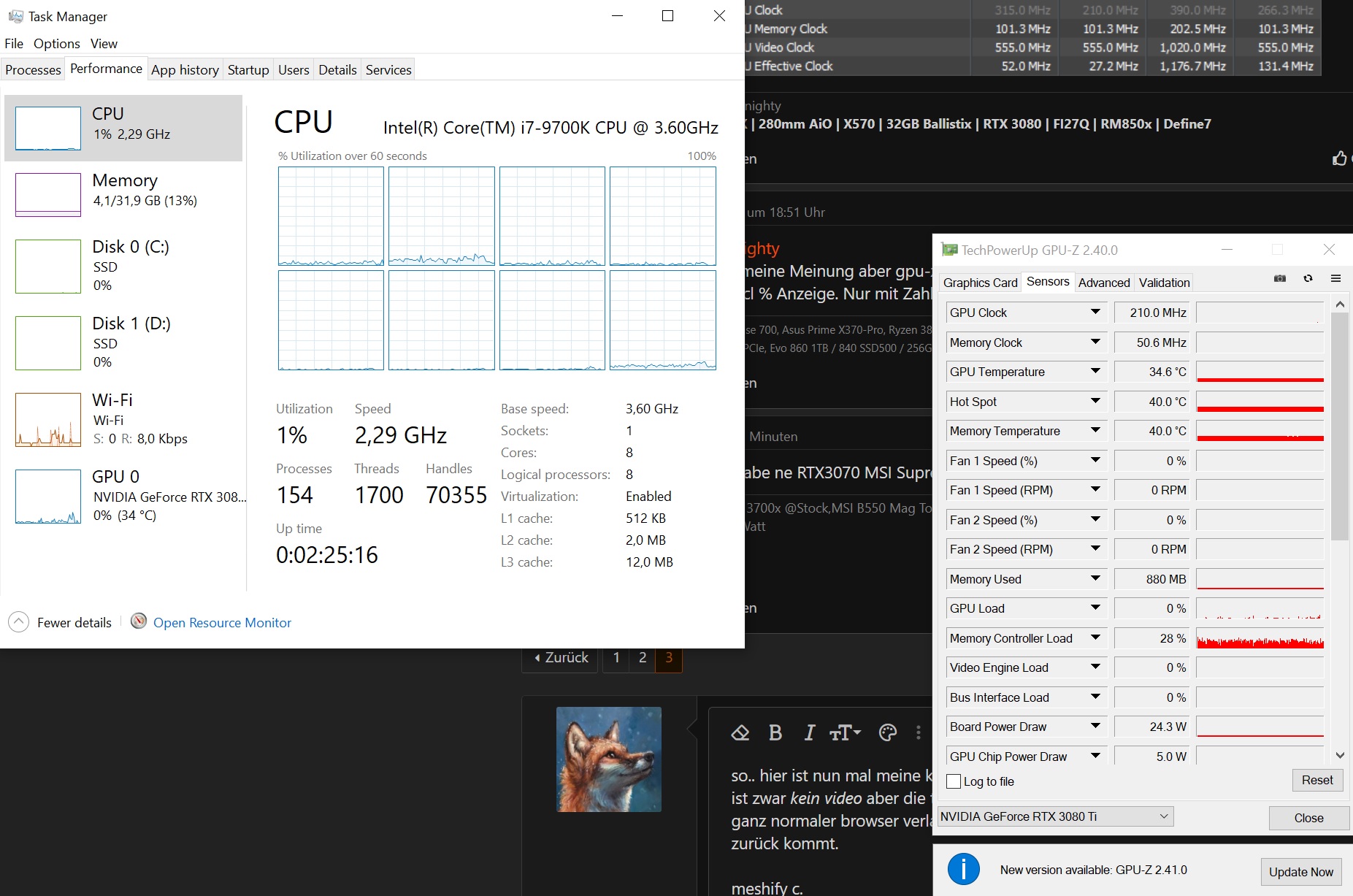Viewport: 1353px width, 896px height.
Task: Open the font size tool in forum editor
Action: [845, 732]
